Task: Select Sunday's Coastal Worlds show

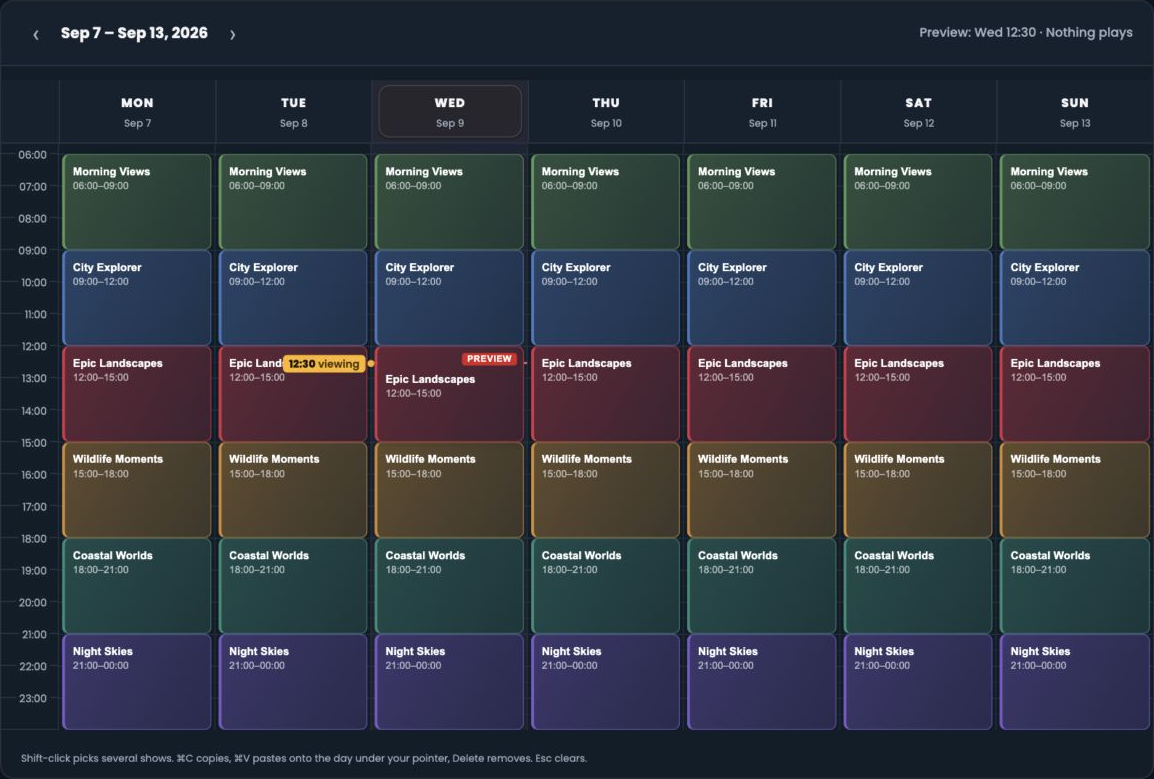Action: 1075,586
